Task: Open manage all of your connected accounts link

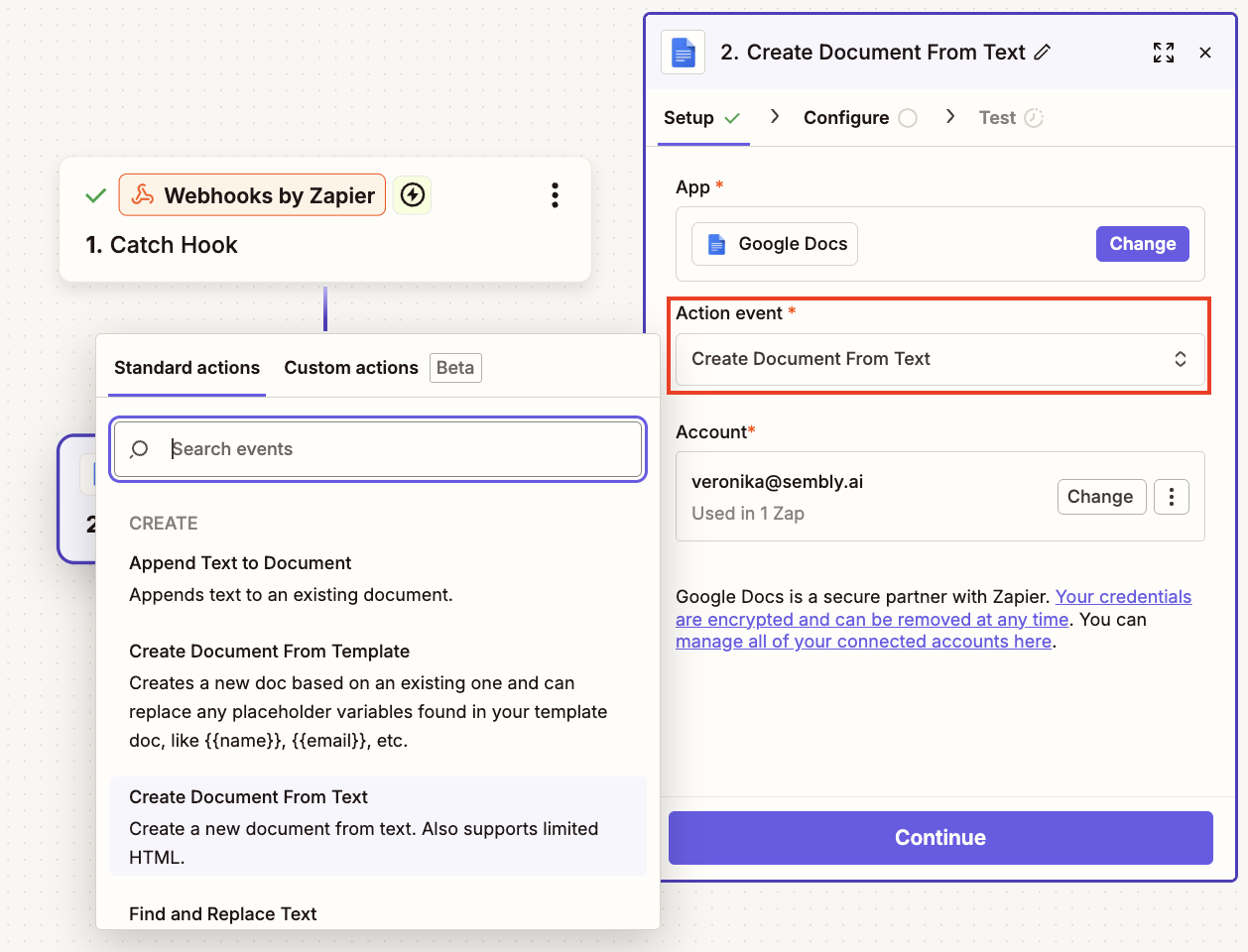Action: [x=863, y=642]
